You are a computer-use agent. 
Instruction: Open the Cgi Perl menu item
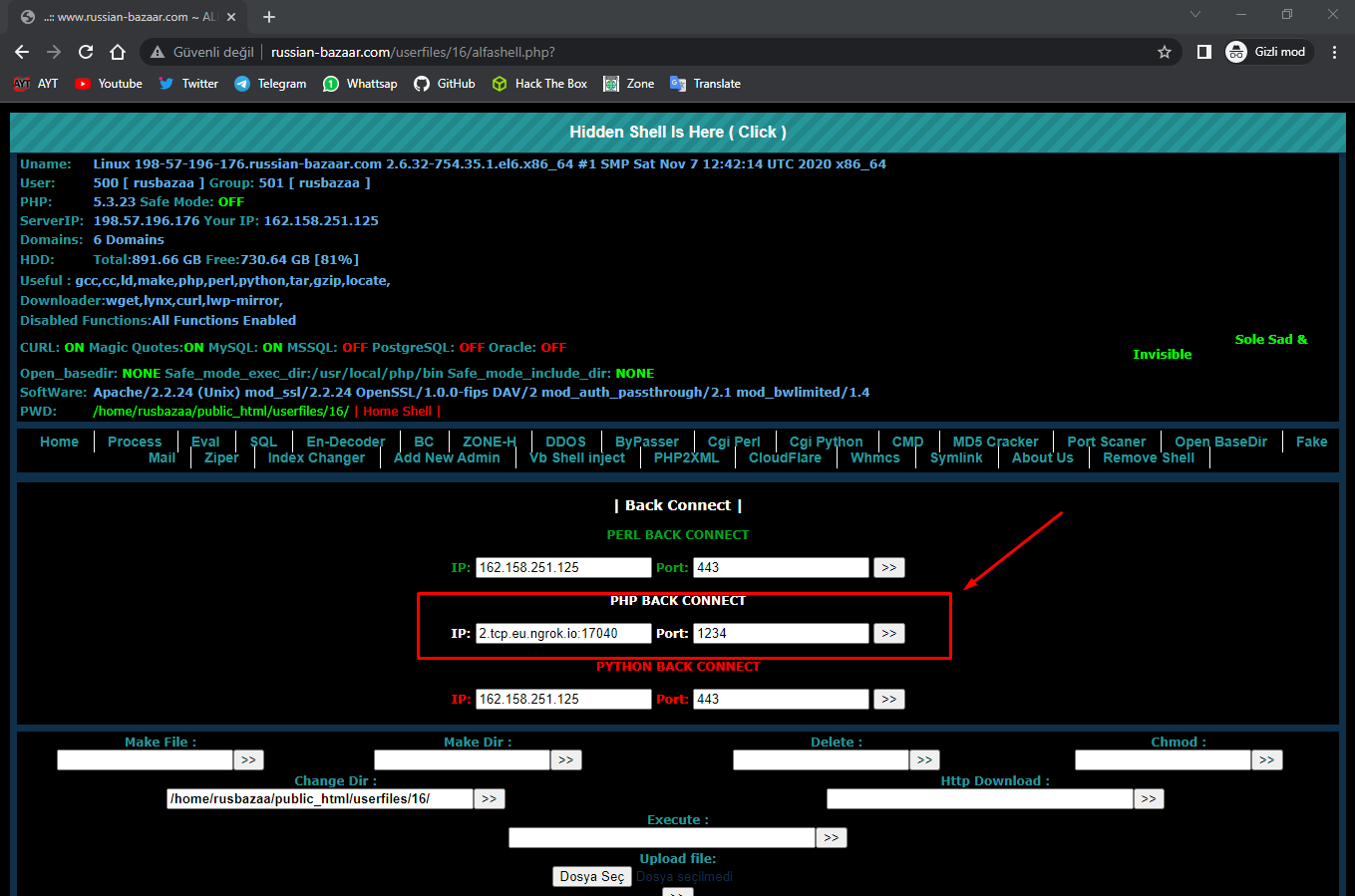[x=734, y=442]
